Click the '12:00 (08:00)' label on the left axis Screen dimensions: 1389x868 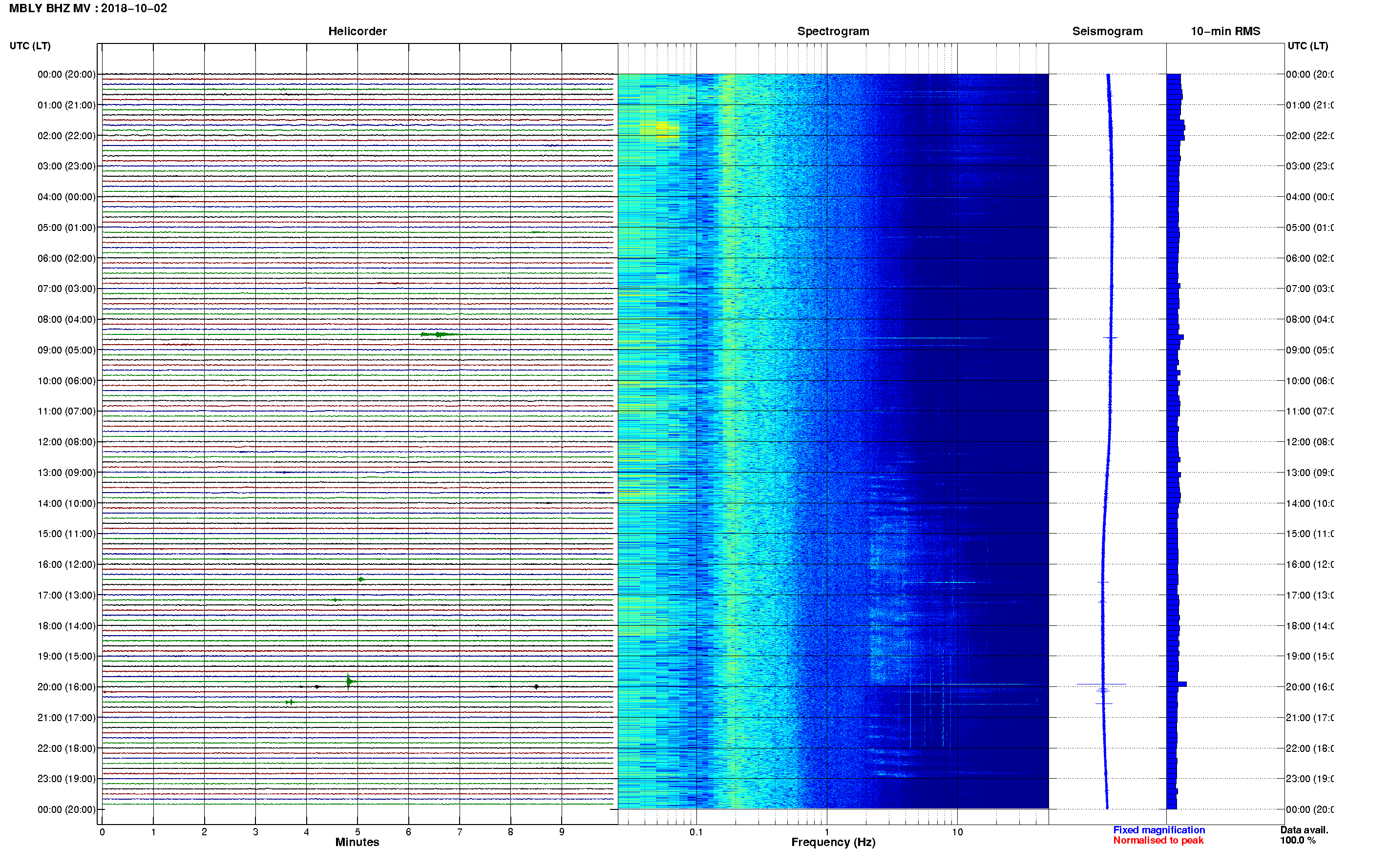[66, 442]
